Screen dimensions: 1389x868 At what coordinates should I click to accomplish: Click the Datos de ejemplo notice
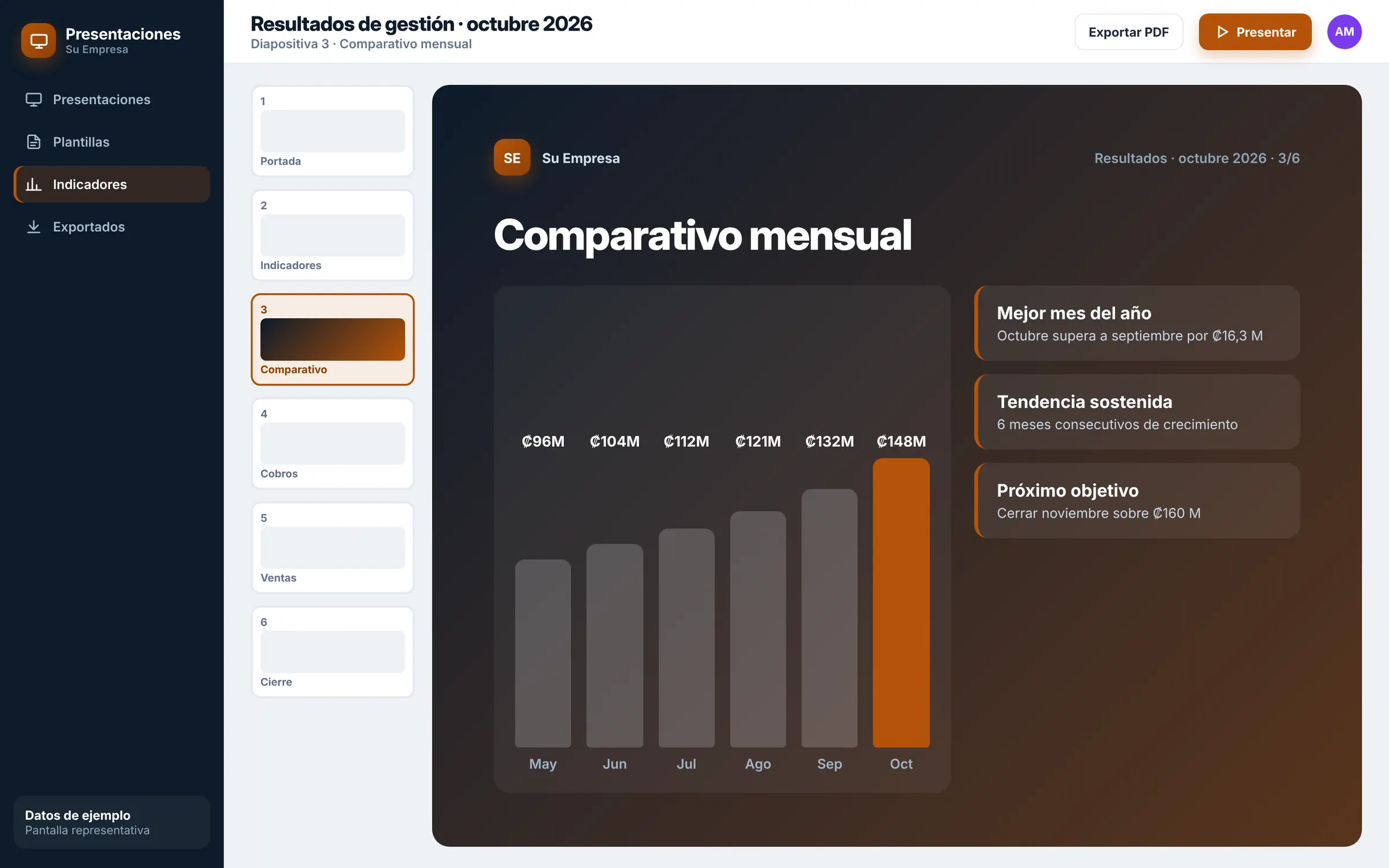click(112, 822)
